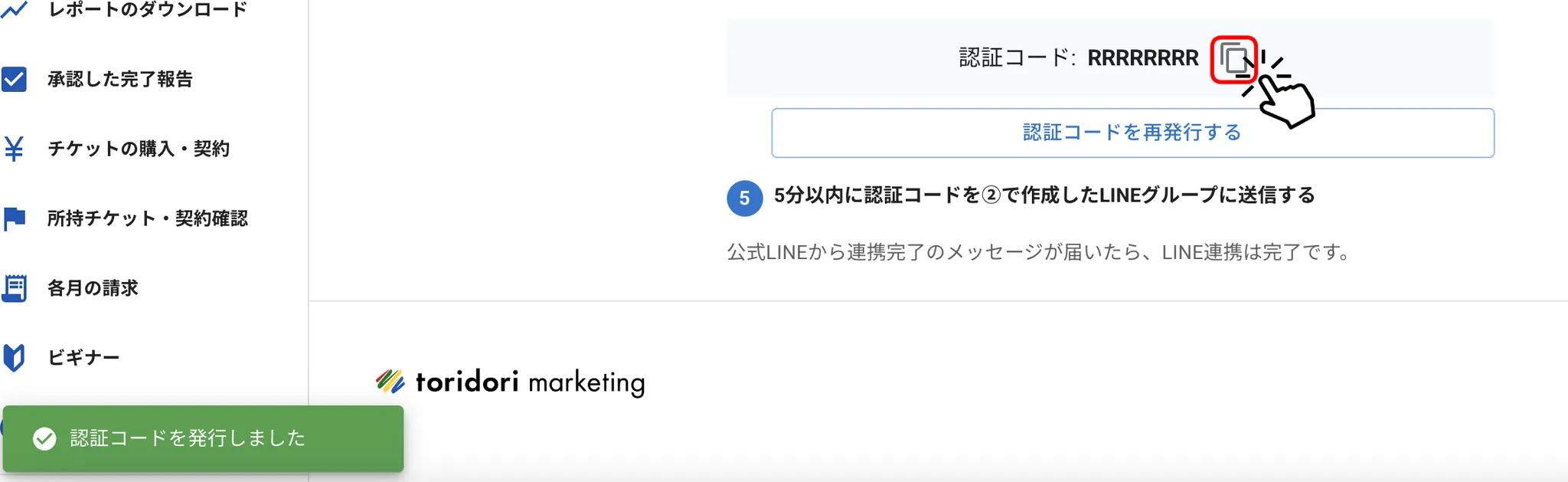
Task: Click the beginner mark icon
Action: coord(15,358)
